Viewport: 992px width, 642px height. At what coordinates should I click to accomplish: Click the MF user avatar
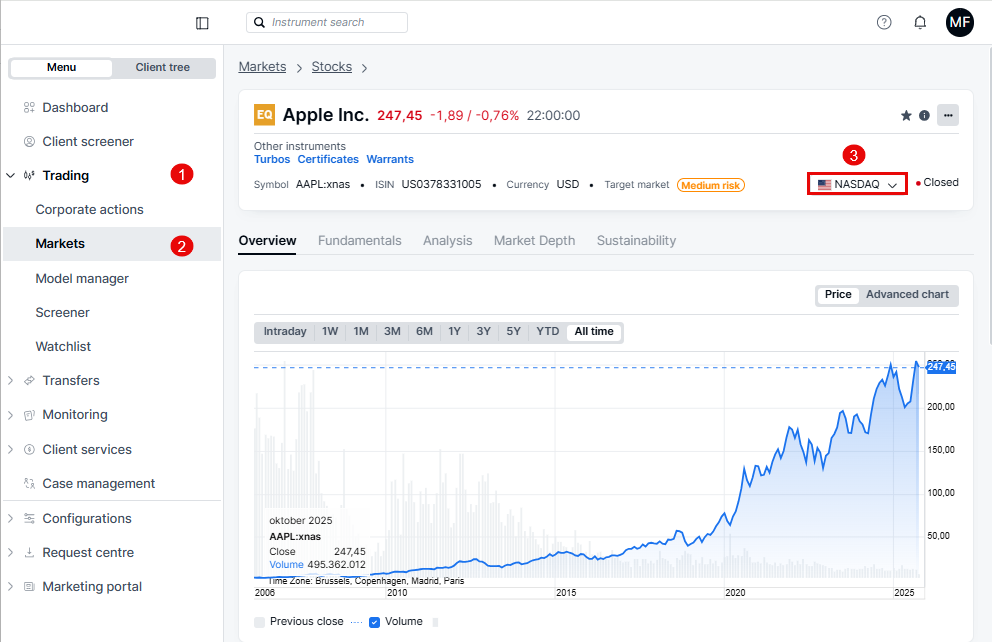(959, 22)
